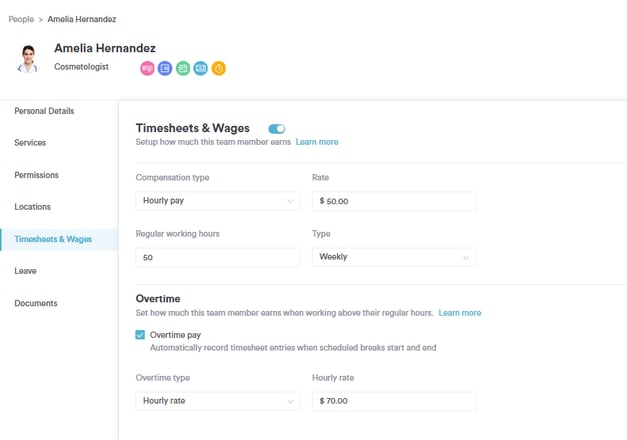Viewport: 627px width, 440px height.
Task: Click the green calendar badge icon
Action: pyautogui.click(x=183, y=69)
